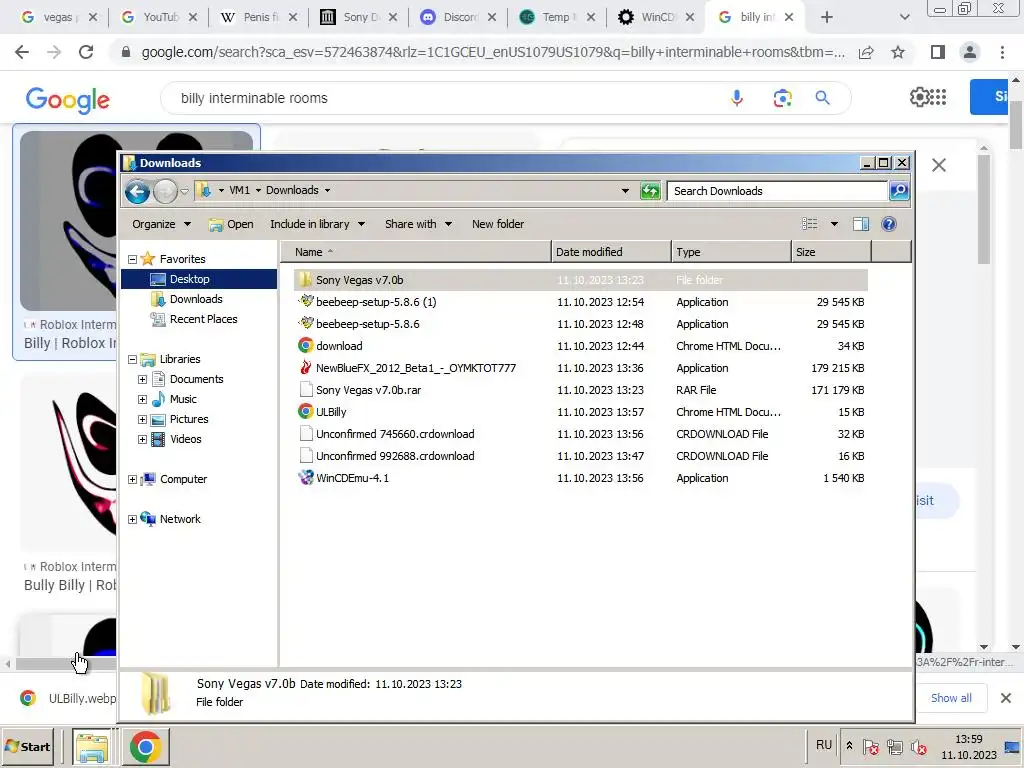Open the Share with menu
The width and height of the screenshot is (1024, 768).
click(x=418, y=224)
